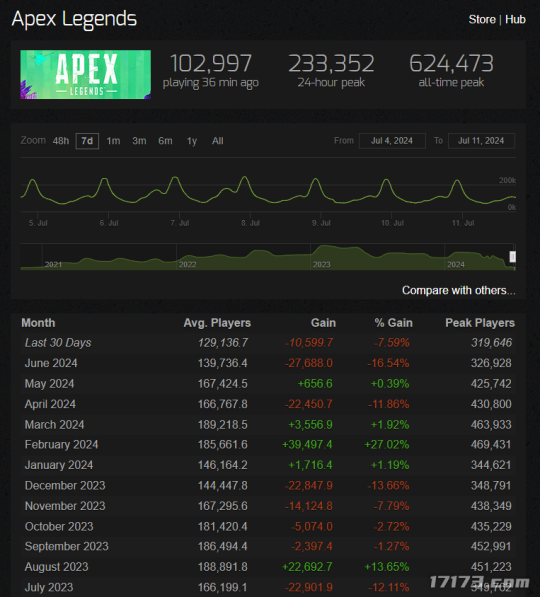
Task: Select the 1y zoom range
Action: pyautogui.click(x=192, y=141)
